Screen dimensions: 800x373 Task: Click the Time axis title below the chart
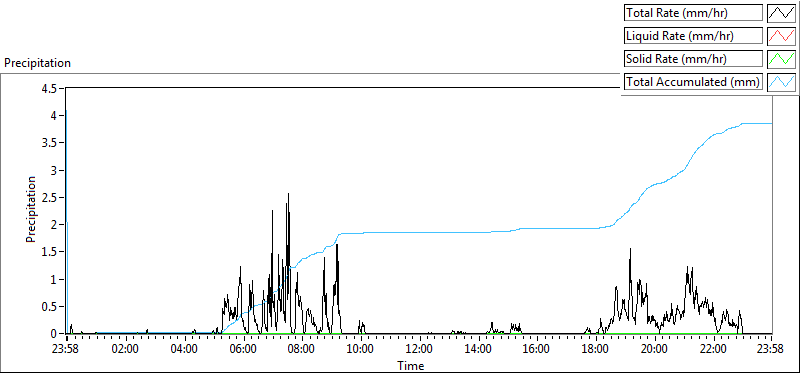coord(411,365)
